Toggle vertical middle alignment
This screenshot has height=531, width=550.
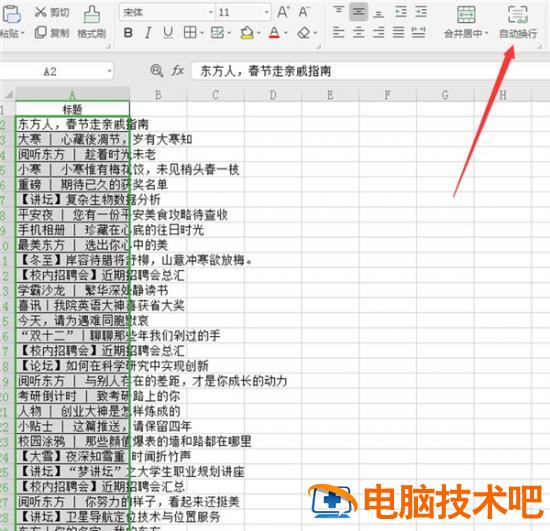click(358, 12)
